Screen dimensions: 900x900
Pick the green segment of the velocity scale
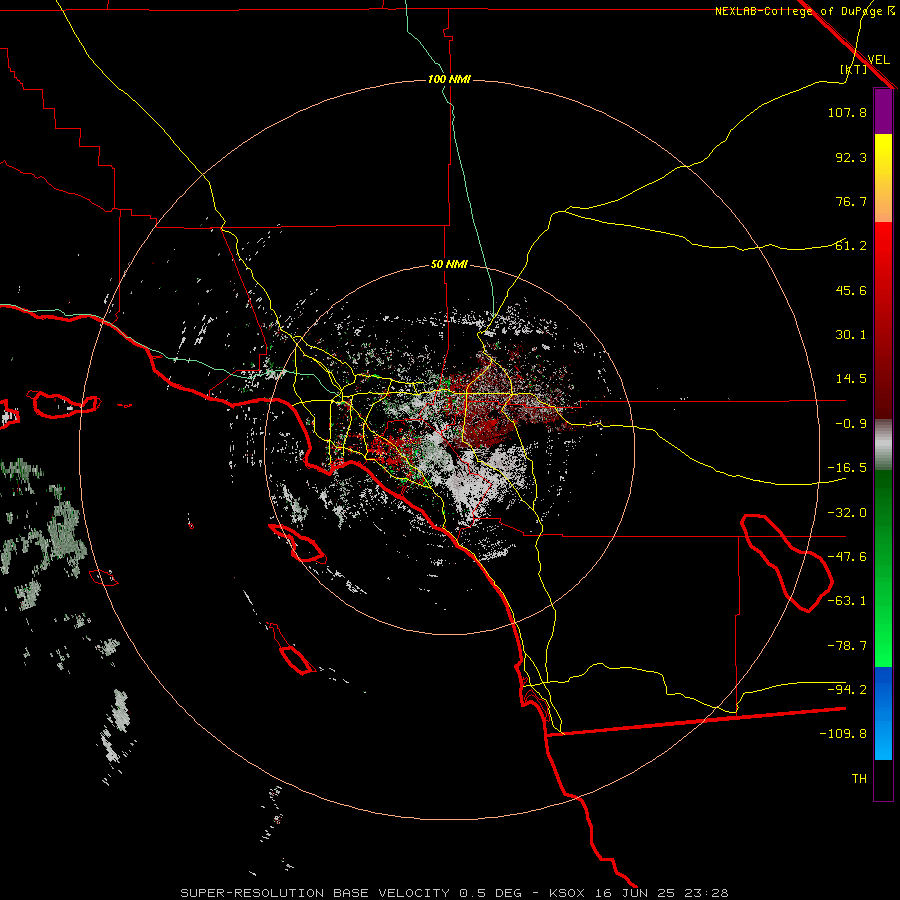(883, 568)
